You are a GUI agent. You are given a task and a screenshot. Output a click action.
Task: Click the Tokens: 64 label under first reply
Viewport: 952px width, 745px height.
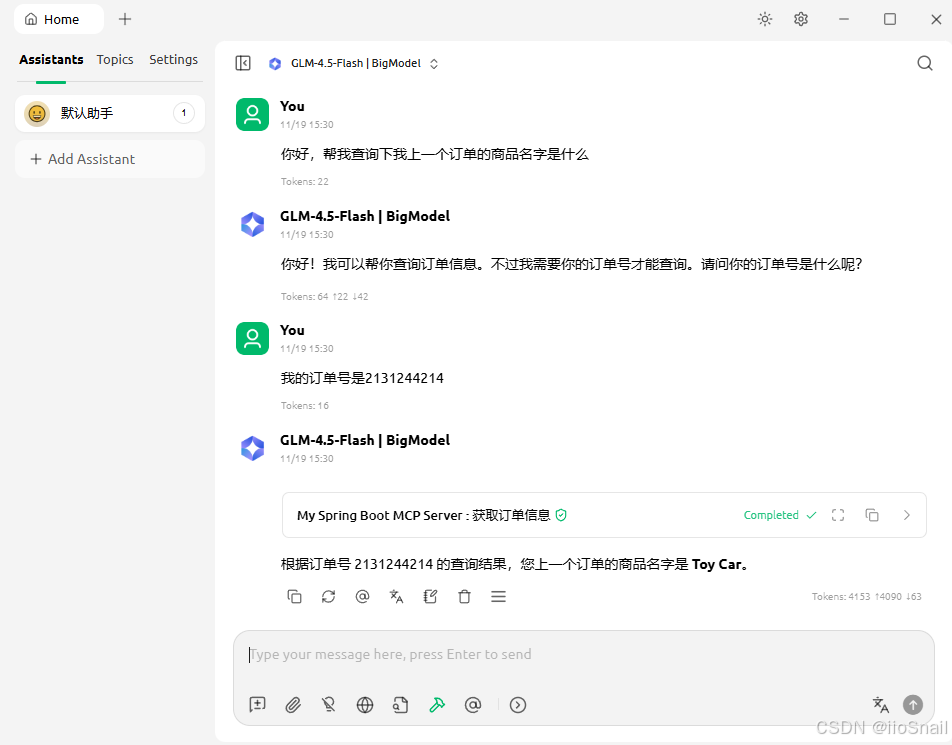324,296
